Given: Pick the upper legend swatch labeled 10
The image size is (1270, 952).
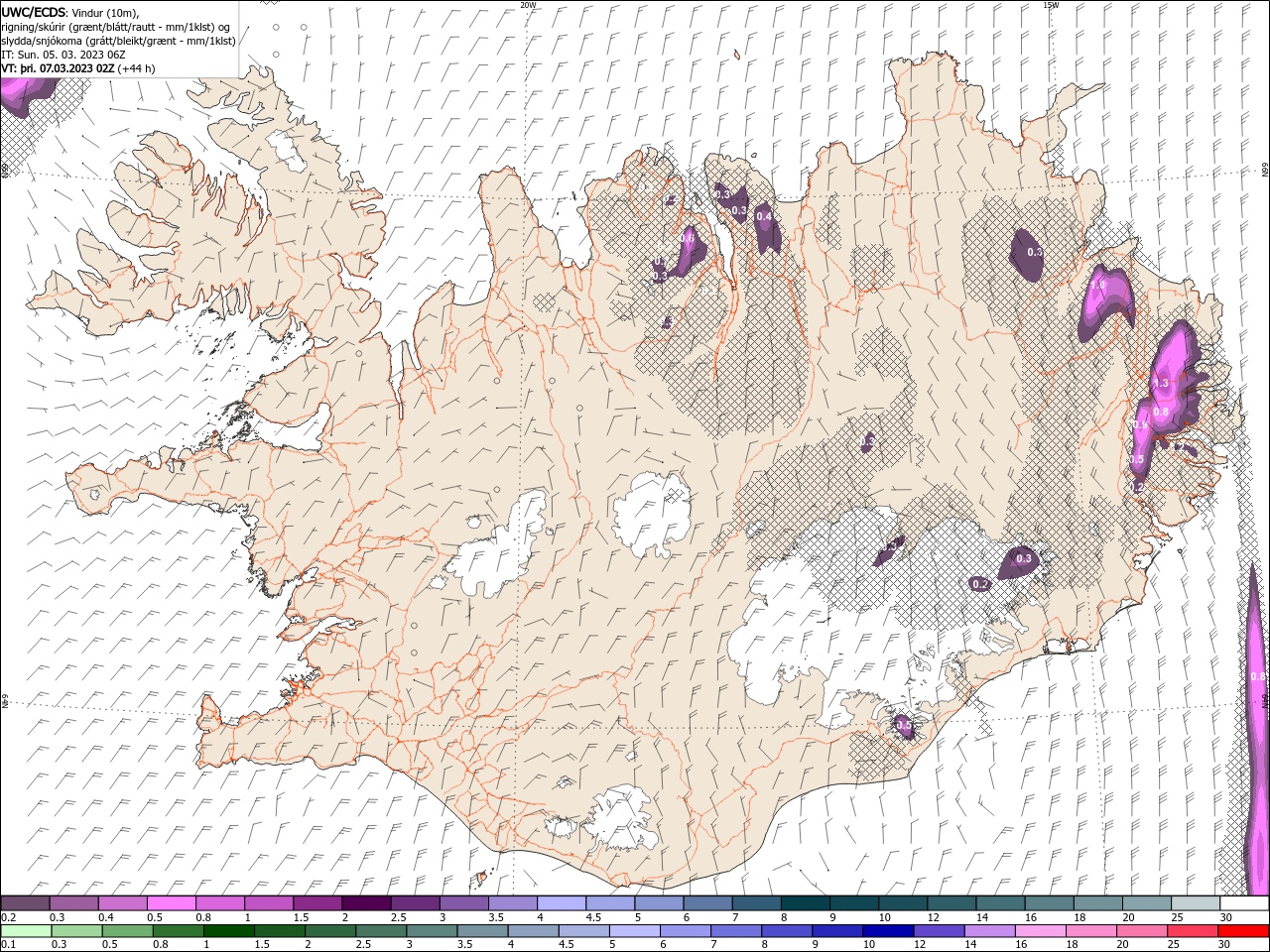Looking at the screenshot, I should coord(903,903).
